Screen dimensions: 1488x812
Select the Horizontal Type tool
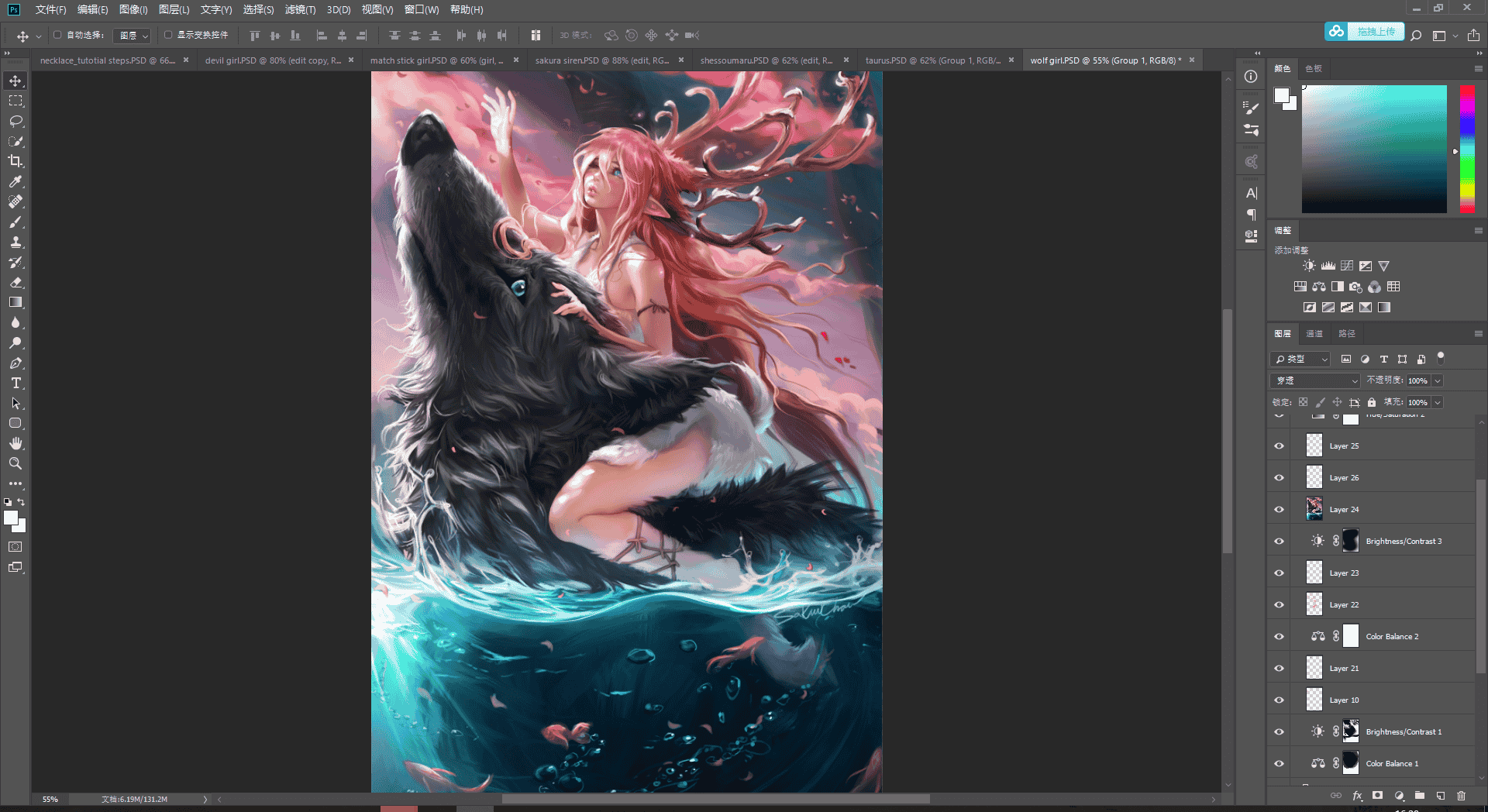click(15, 383)
